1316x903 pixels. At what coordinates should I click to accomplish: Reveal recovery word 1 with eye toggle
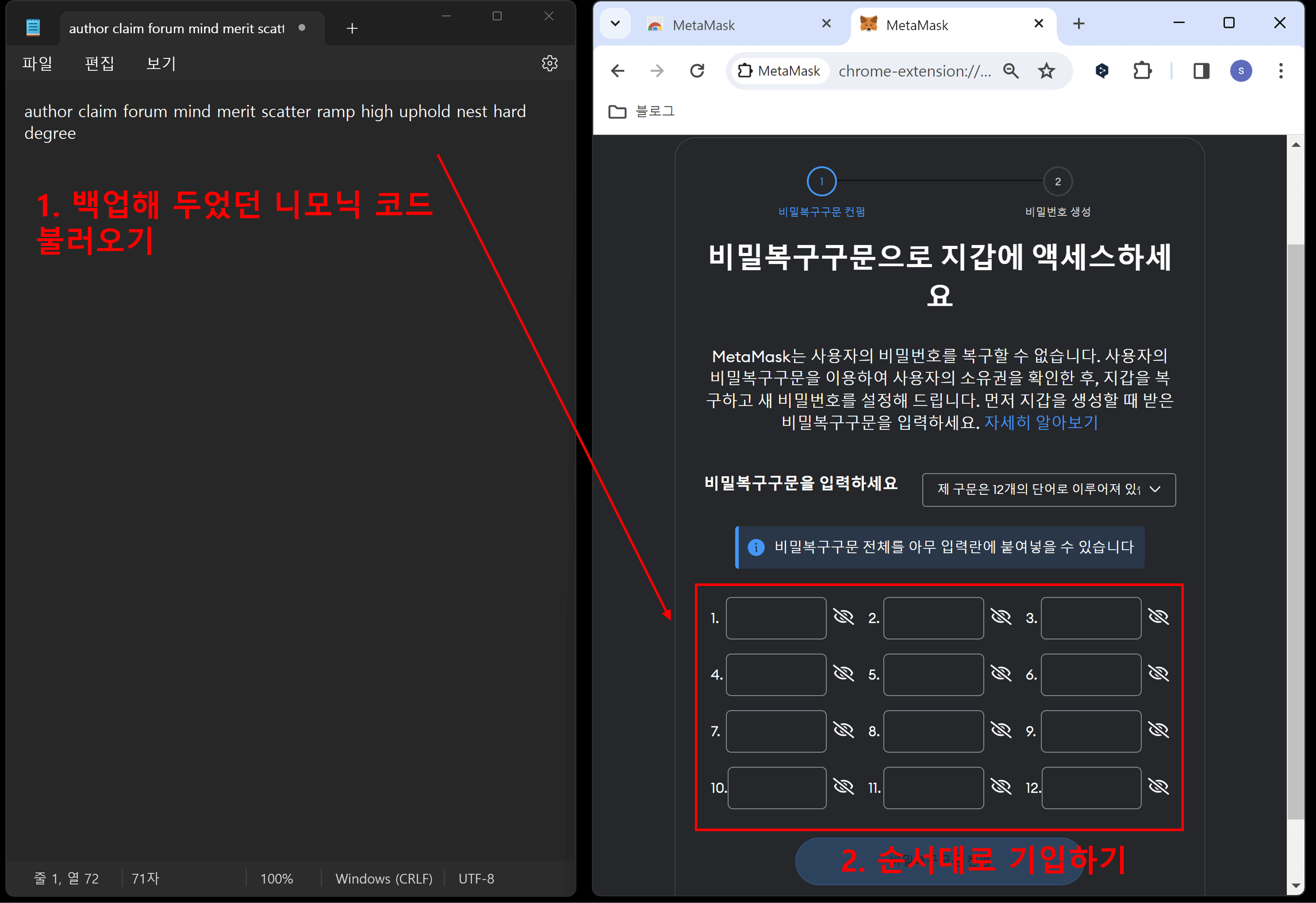844,617
